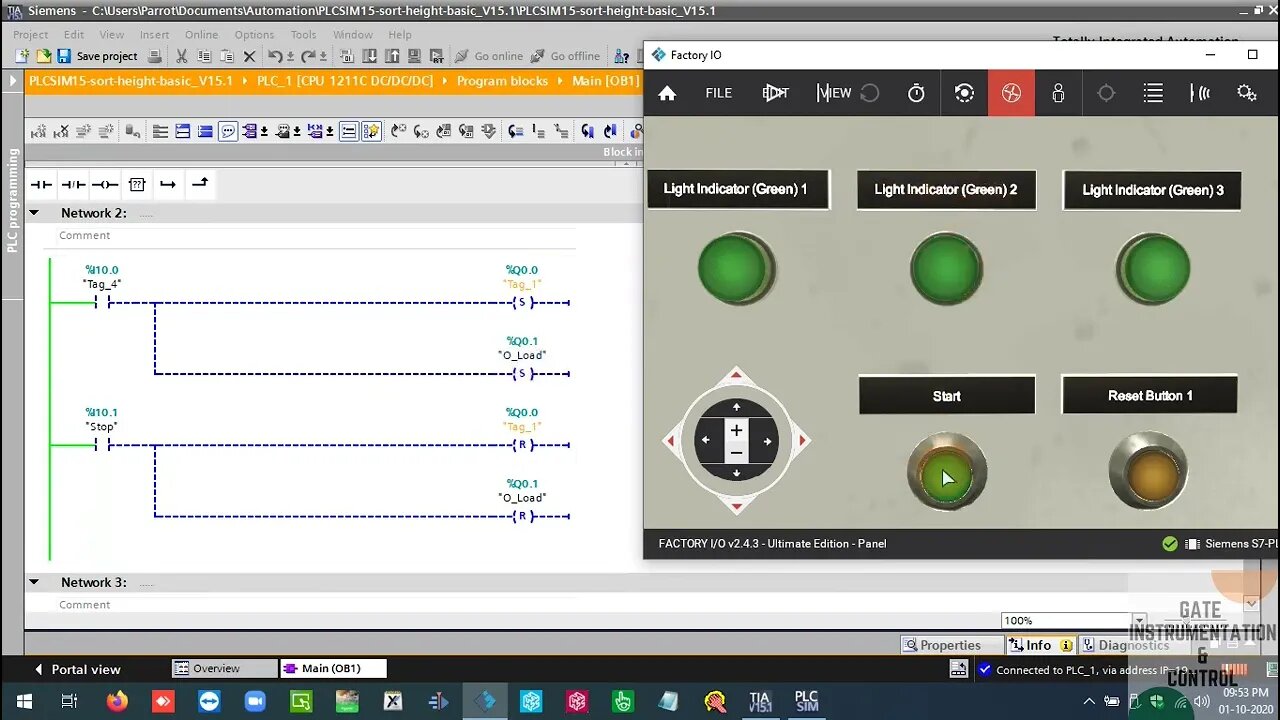
Task: Click PLC_1 [CPU 1211C DC/DC/DC] breadcrumb
Action: (345, 81)
